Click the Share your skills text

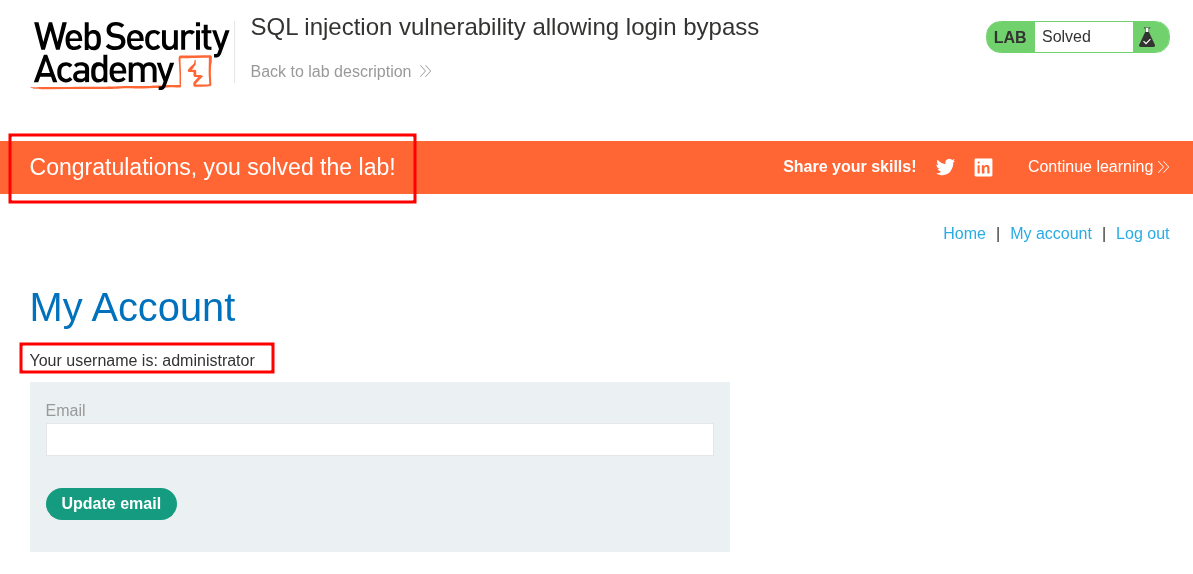(x=849, y=167)
